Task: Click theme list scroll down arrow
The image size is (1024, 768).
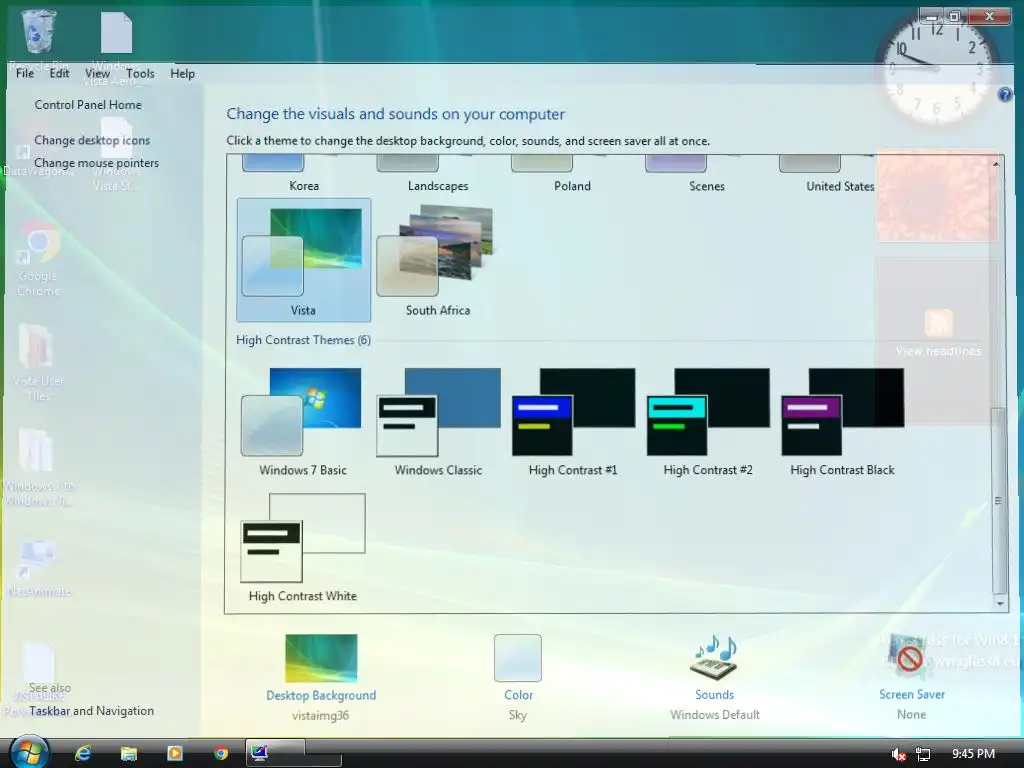Action: (1000, 603)
